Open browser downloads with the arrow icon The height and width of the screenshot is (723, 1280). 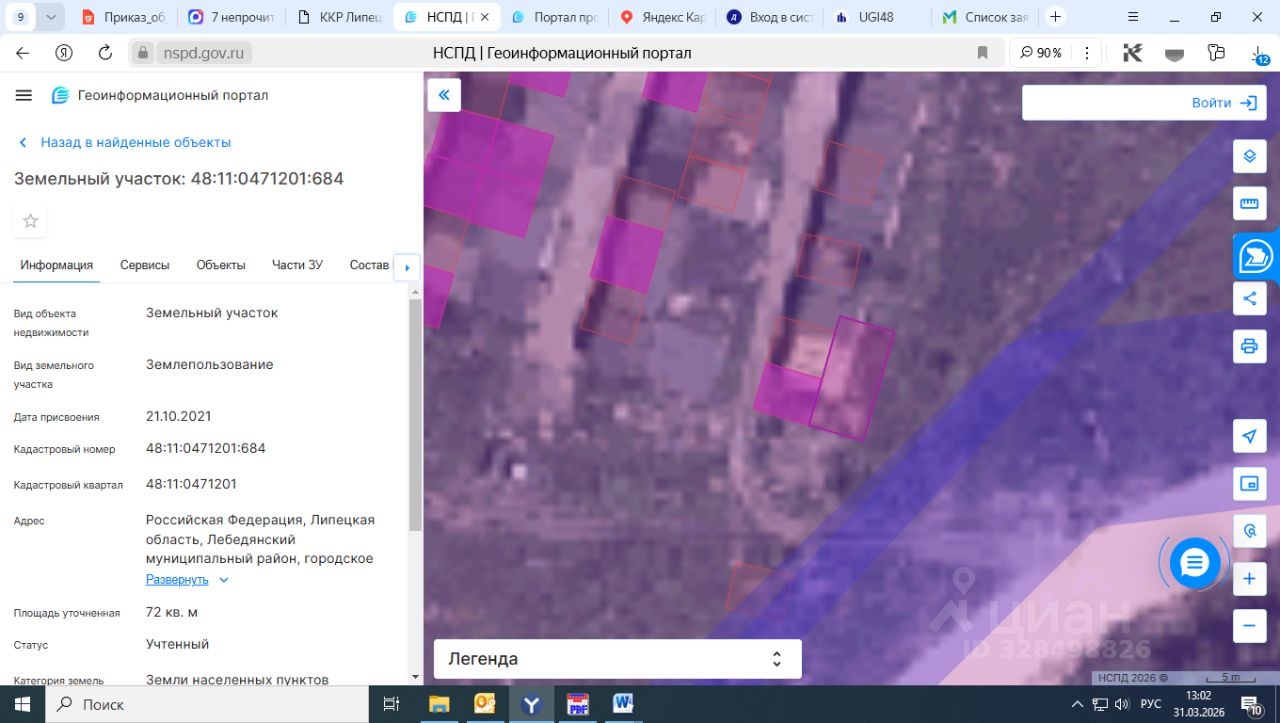click(1257, 53)
